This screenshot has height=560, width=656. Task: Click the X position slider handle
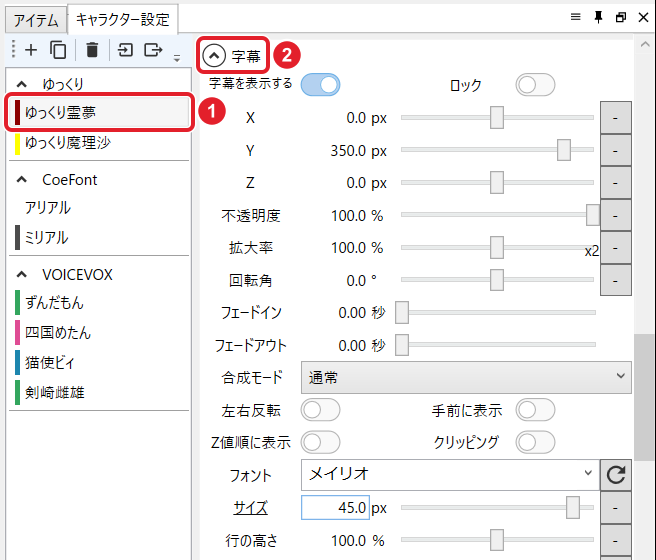click(497, 118)
